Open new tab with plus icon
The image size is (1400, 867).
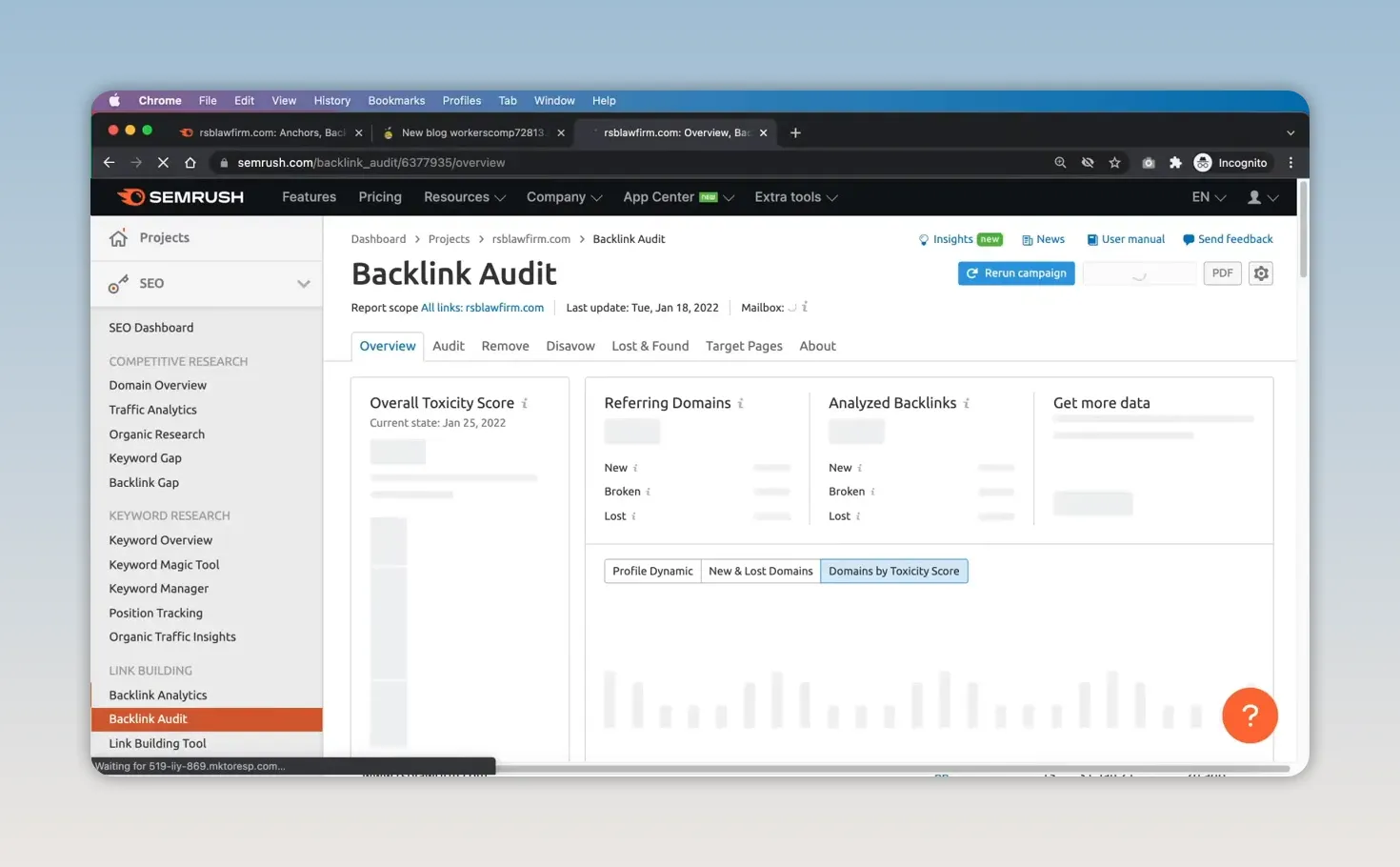pos(795,132)
